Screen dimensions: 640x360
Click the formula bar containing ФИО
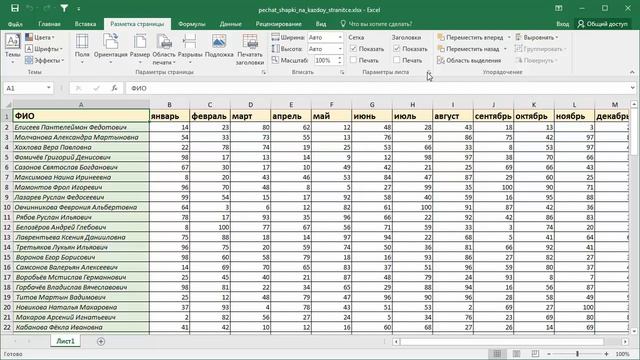378,88
